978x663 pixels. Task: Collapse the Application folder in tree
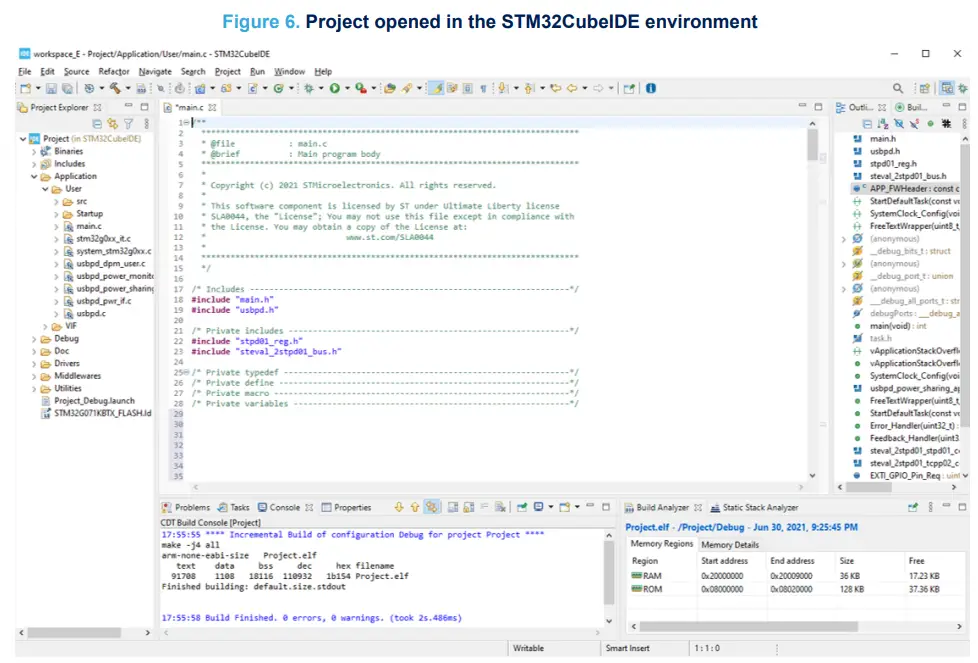pyautogui.click(x=33, y=176)
